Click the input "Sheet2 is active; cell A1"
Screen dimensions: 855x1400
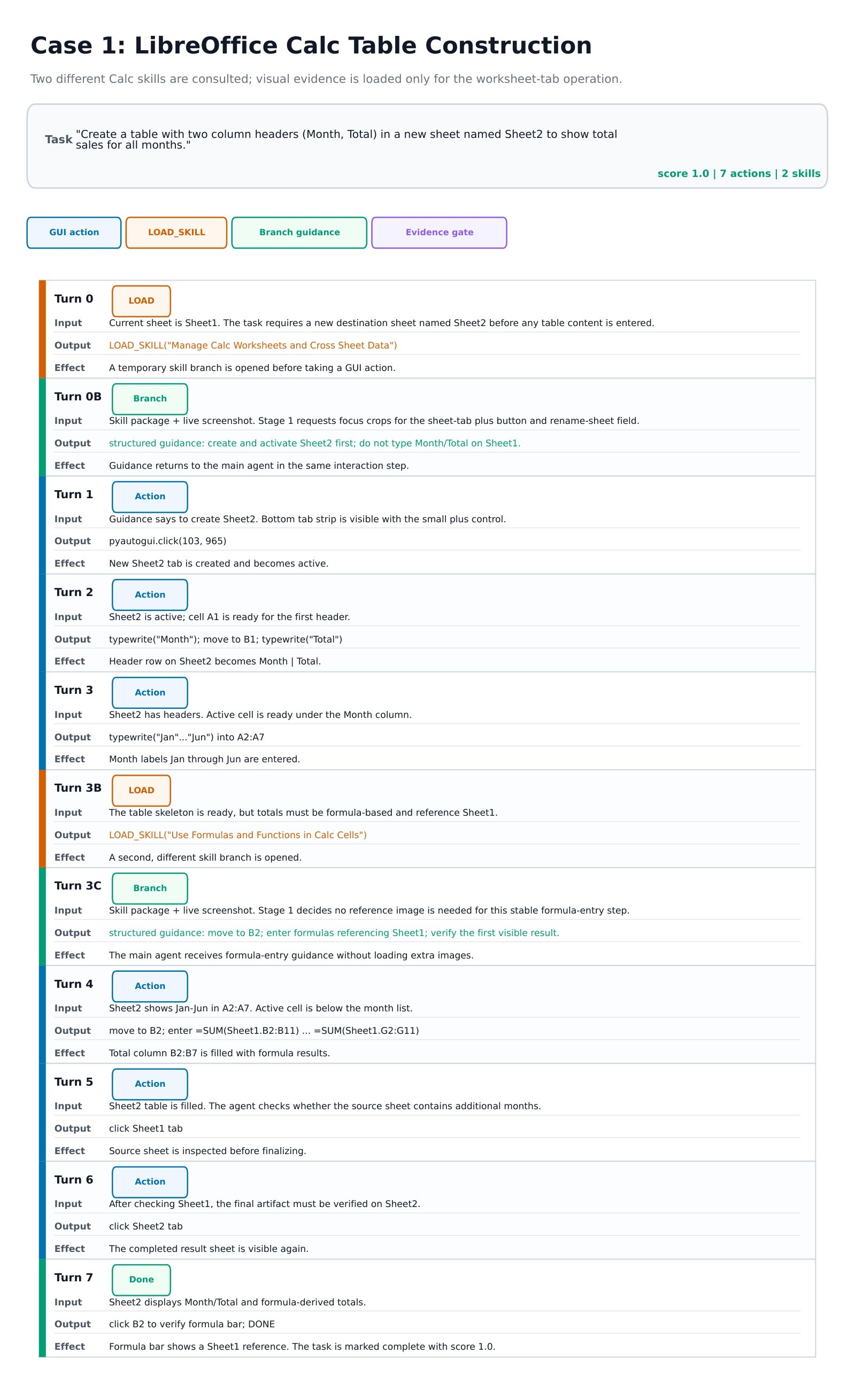[x=229, y=617]
